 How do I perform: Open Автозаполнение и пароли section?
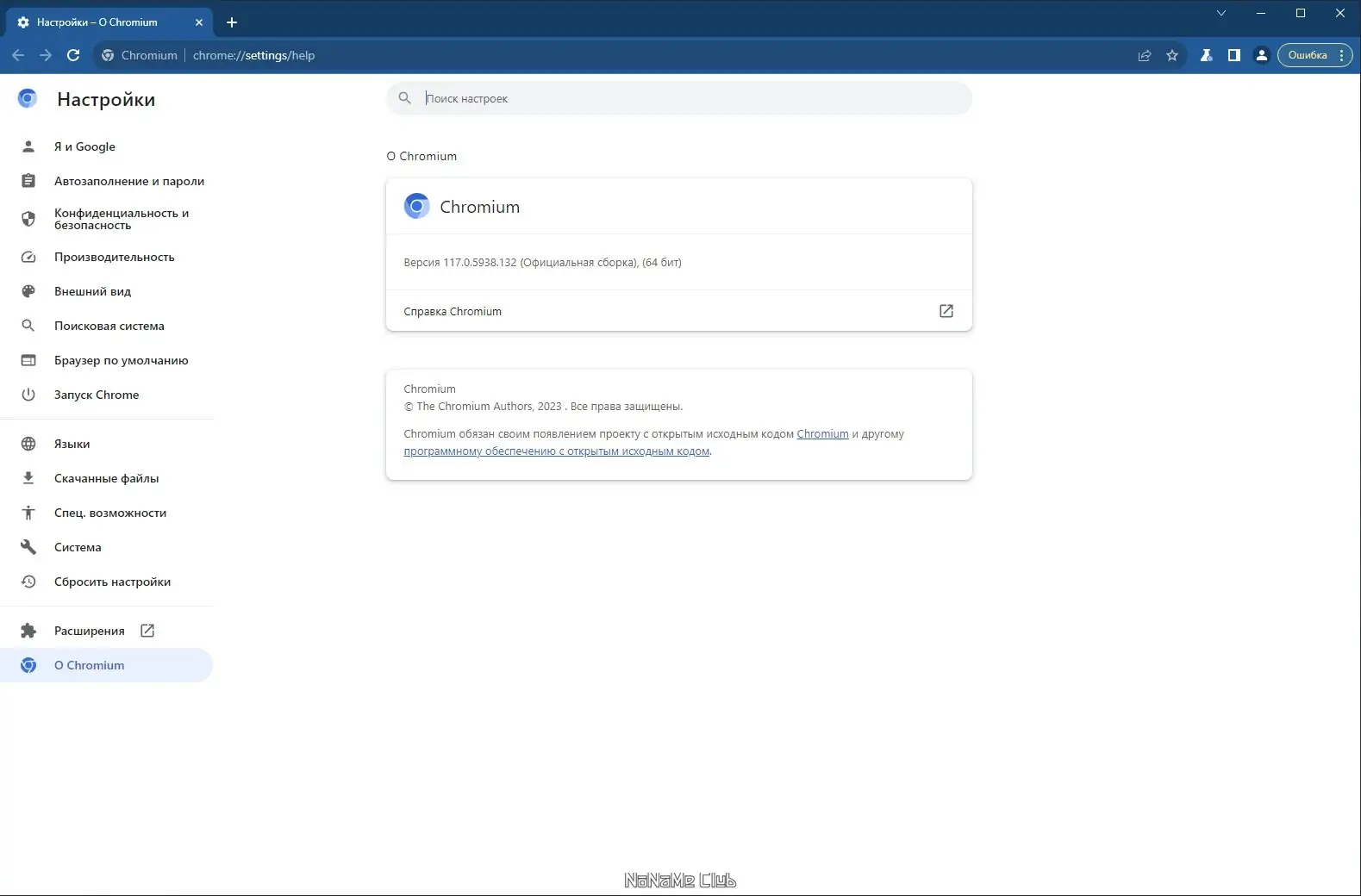coord(107,181)
